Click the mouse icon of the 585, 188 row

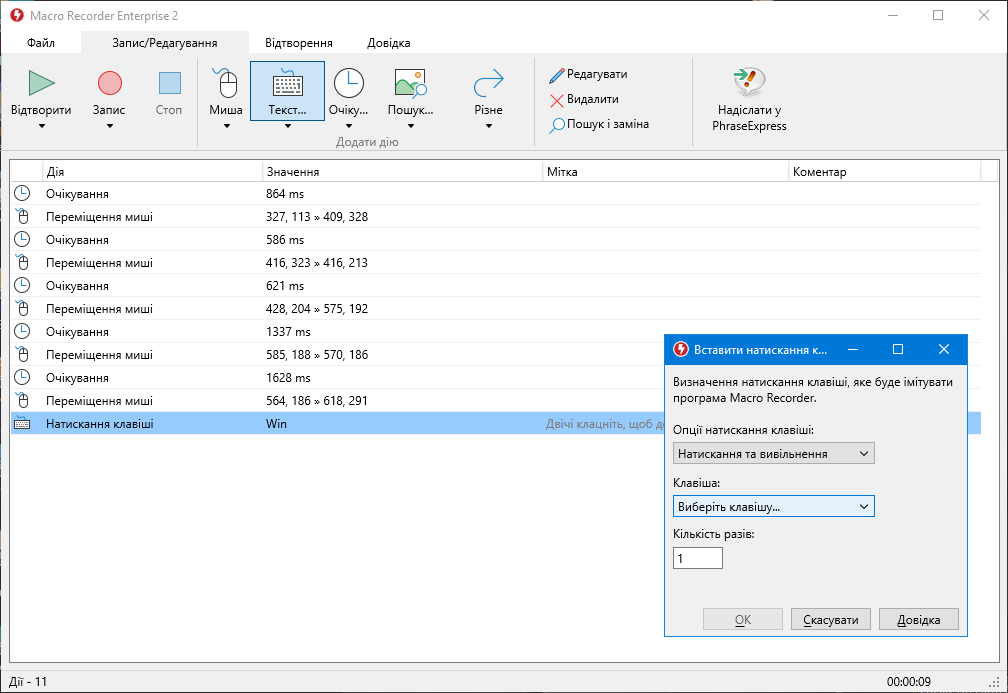22,355
